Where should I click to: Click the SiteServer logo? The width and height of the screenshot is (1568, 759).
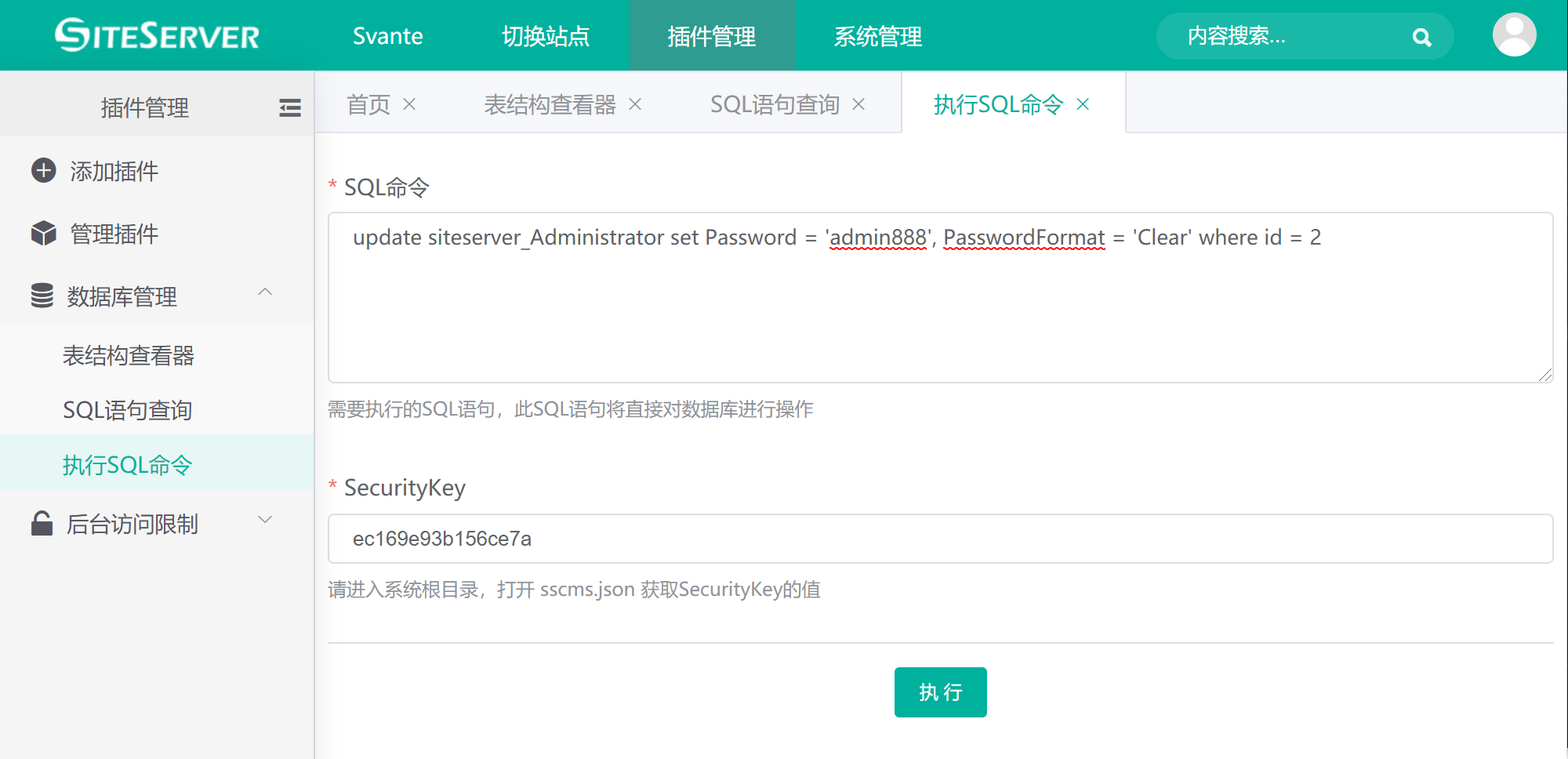(157, 35)
